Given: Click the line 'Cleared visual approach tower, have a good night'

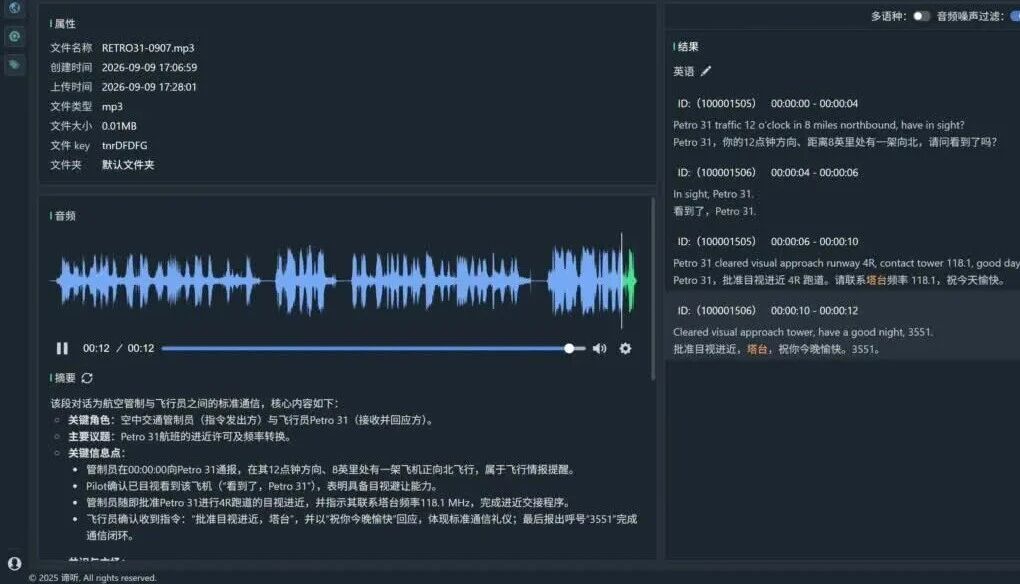Looking at the screenshot, I should coord(803,332).
